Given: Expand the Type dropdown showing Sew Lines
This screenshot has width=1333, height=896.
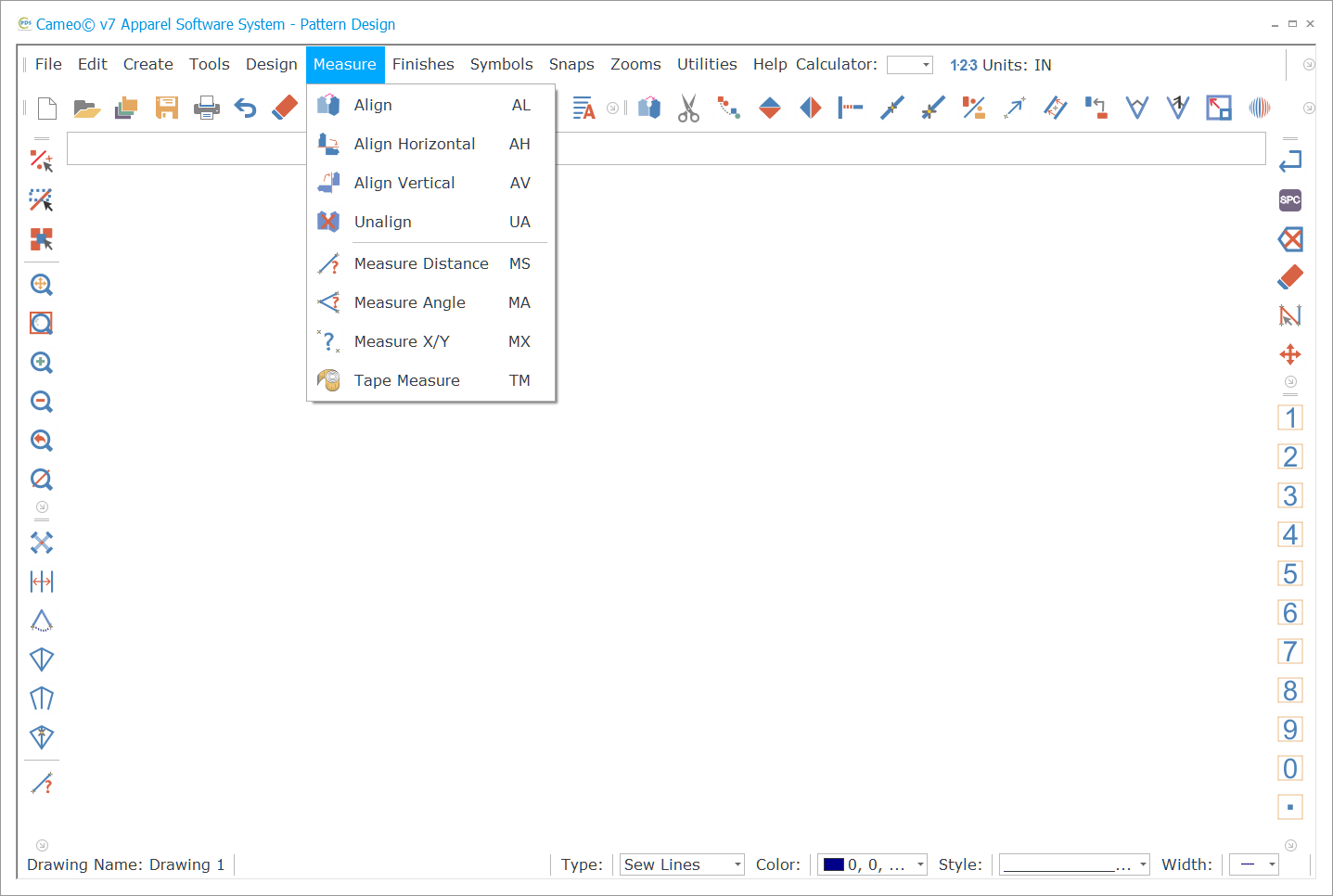Looking at the screenshot, I should click(737, 864).
